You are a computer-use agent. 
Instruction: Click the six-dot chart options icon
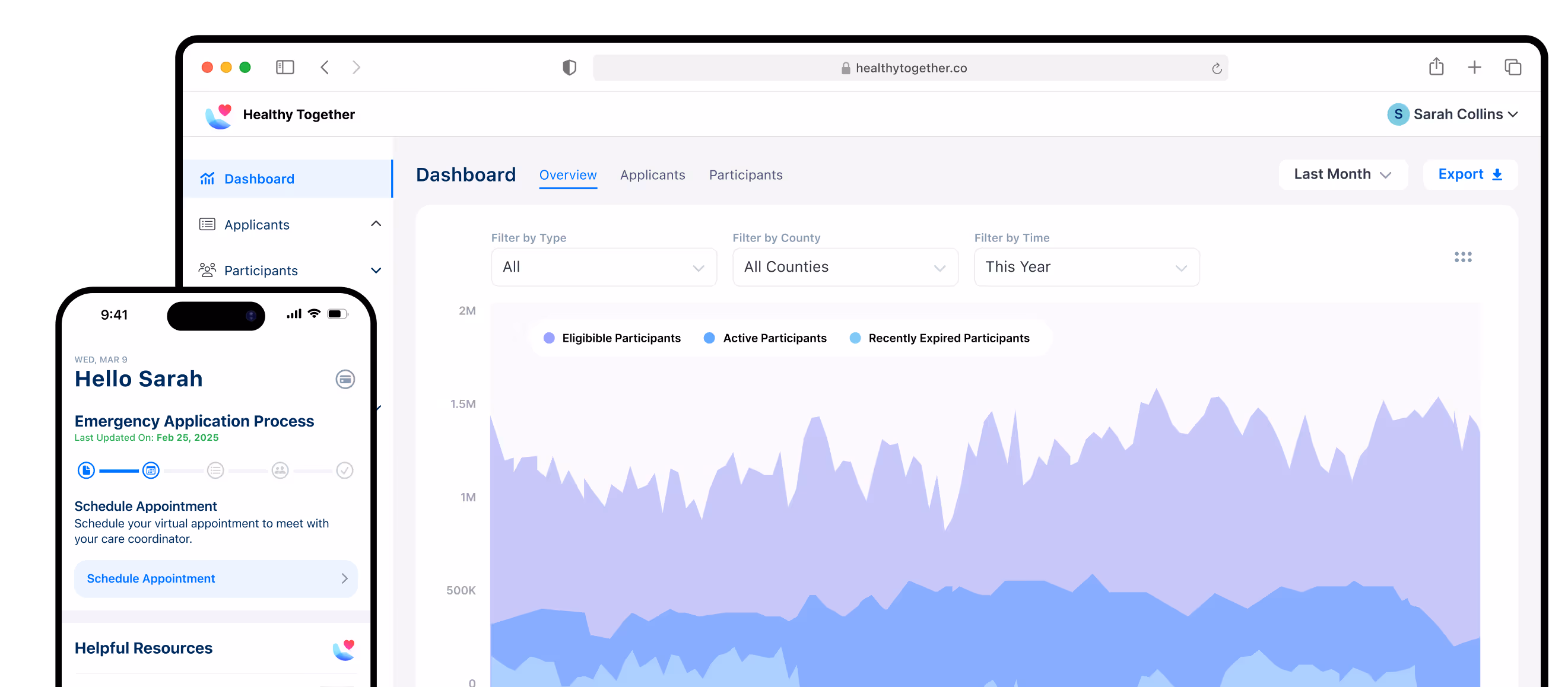click(1463, 257)
